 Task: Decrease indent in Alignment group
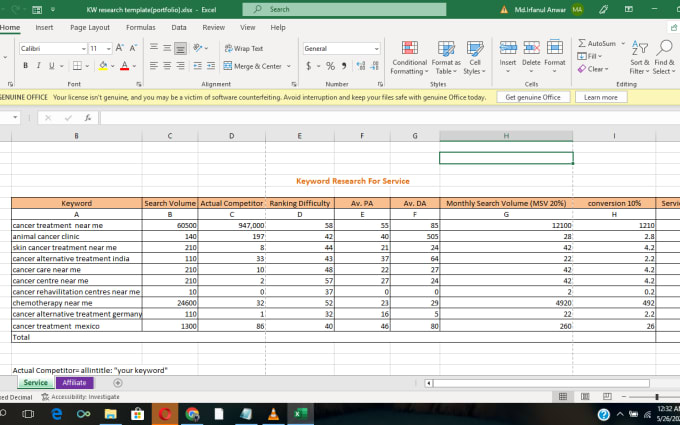pos(198,65)
